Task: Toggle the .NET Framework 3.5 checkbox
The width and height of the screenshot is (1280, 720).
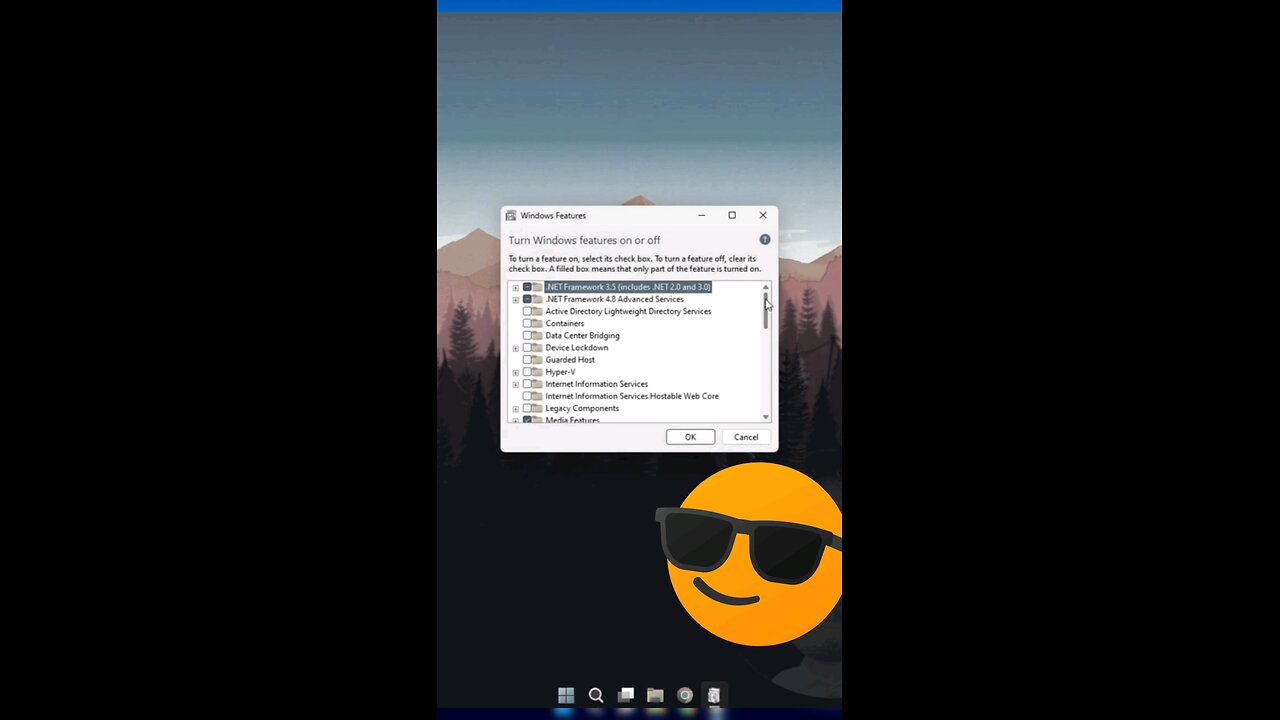Action: click(x=527, y=287)
